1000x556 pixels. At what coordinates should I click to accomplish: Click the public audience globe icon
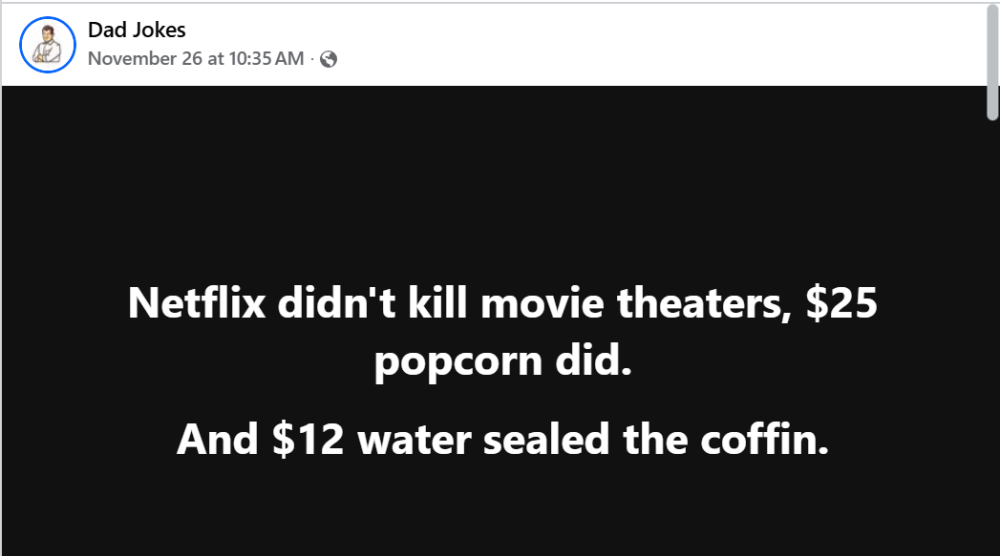[x=329, y=59]
